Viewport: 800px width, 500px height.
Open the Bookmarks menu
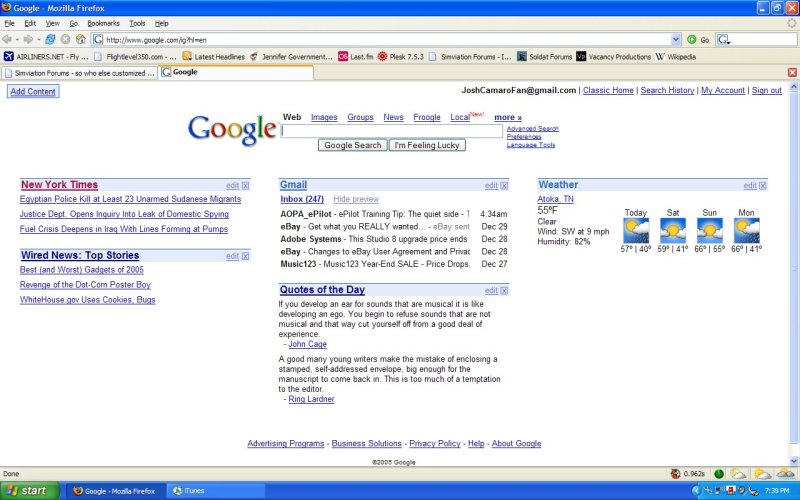click(101, 22)
